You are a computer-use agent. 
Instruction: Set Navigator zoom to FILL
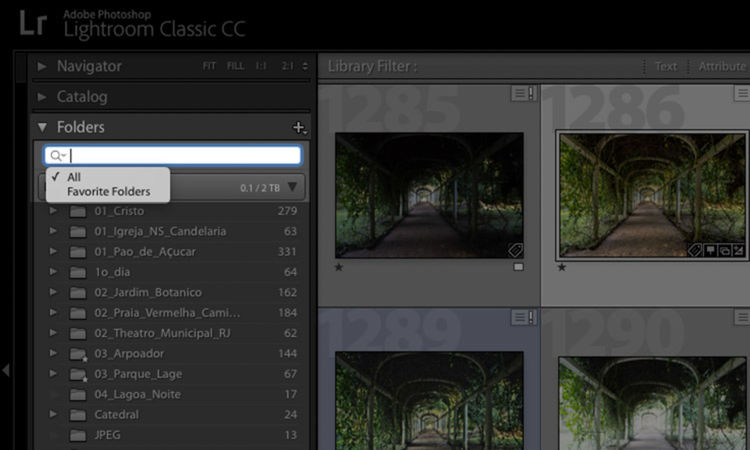click(235, 66)
